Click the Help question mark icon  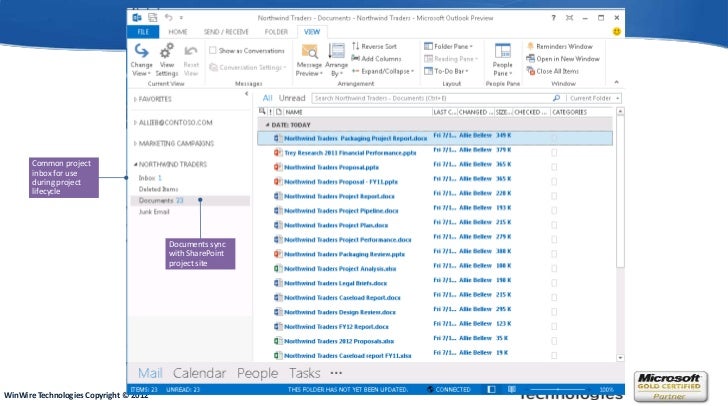(553, 18)
